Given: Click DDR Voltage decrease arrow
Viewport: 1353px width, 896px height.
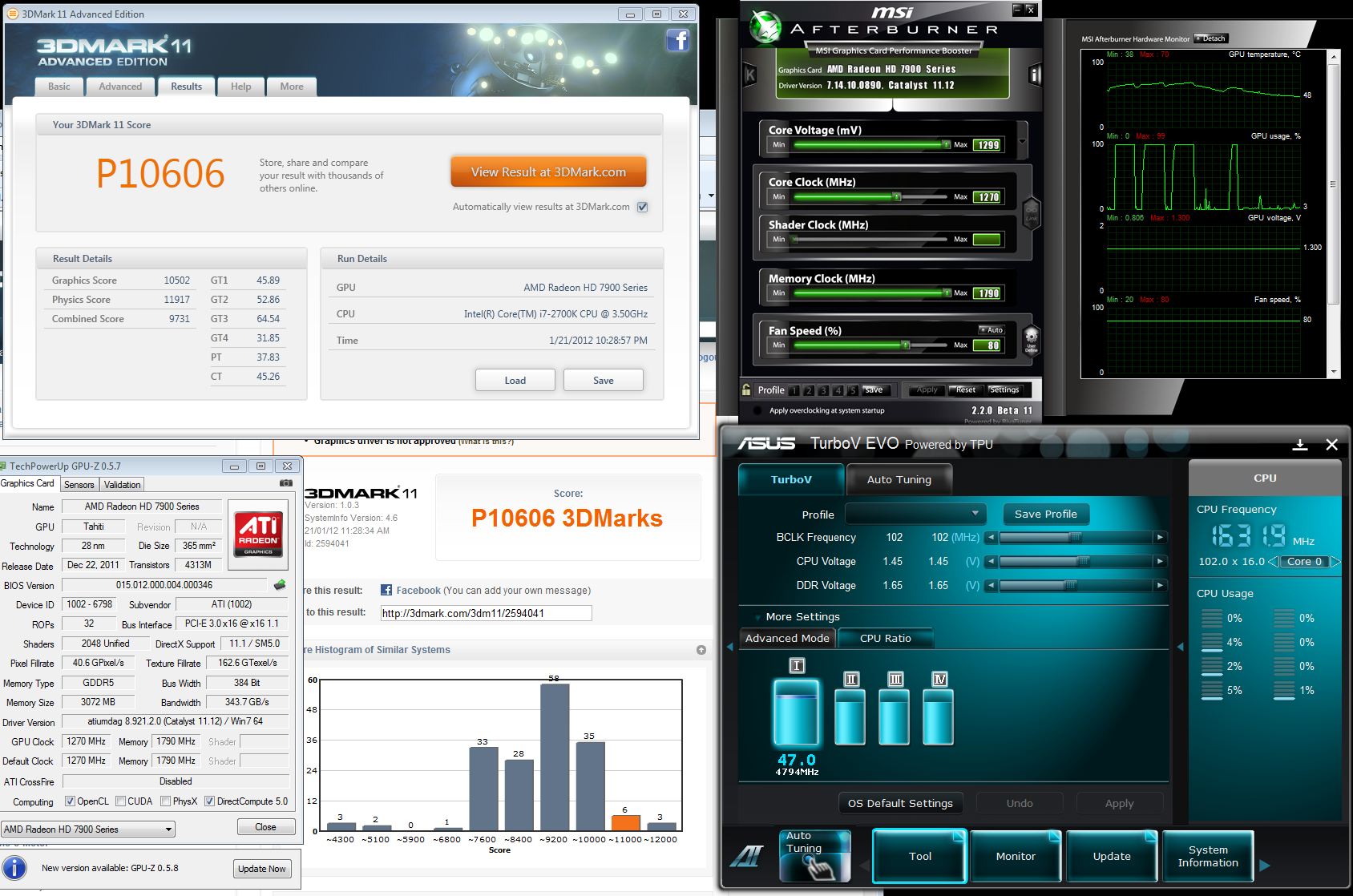Looking at the screenshot, I should 992,586.
